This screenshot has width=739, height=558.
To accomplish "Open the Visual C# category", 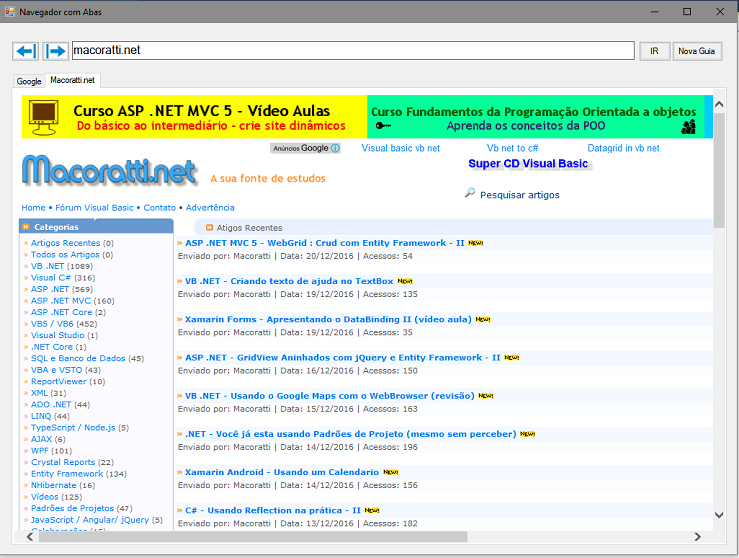I will click(x=50, y=278).
